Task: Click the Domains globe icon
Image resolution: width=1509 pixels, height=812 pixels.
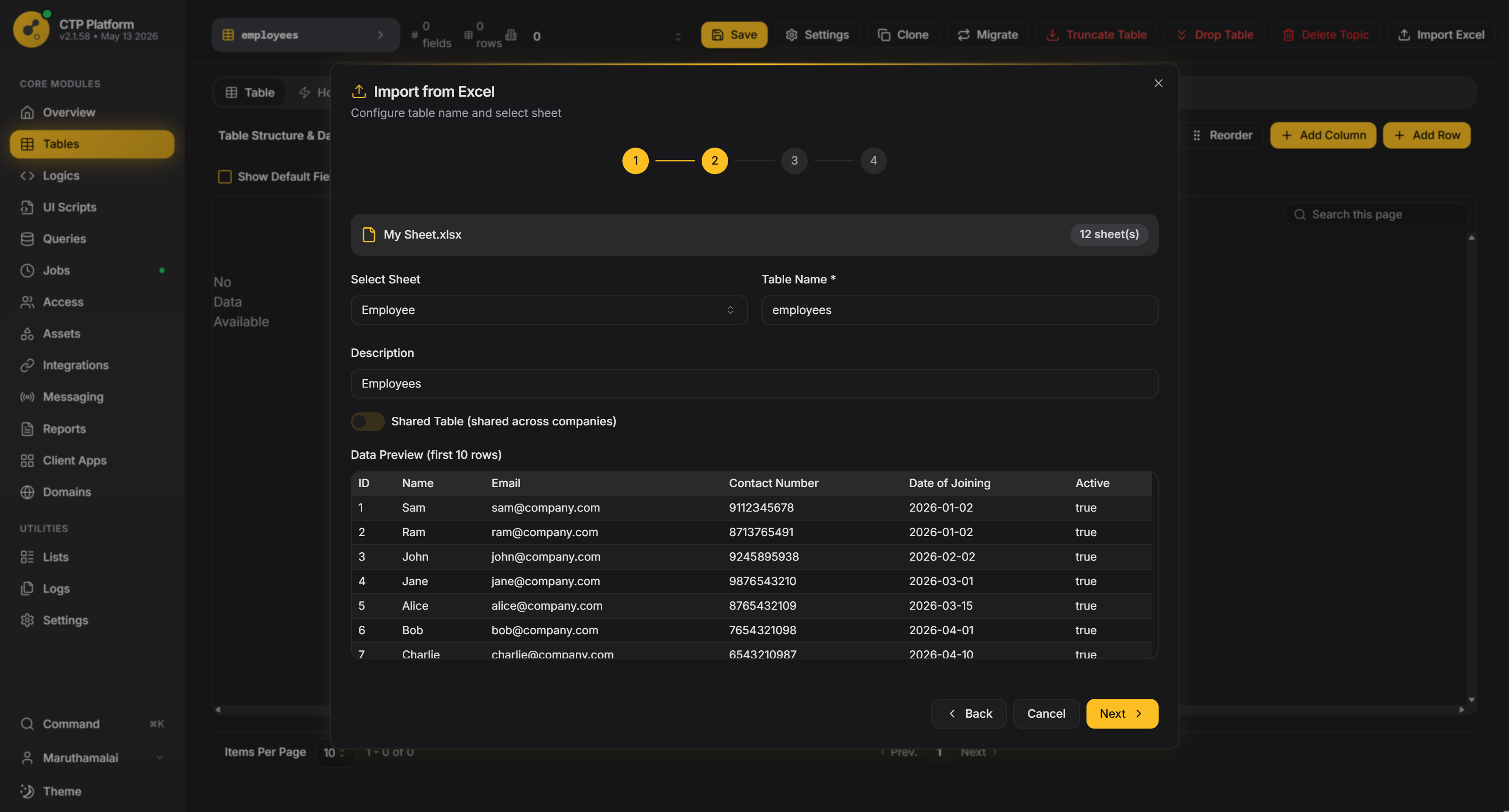Action: [27, 492]
